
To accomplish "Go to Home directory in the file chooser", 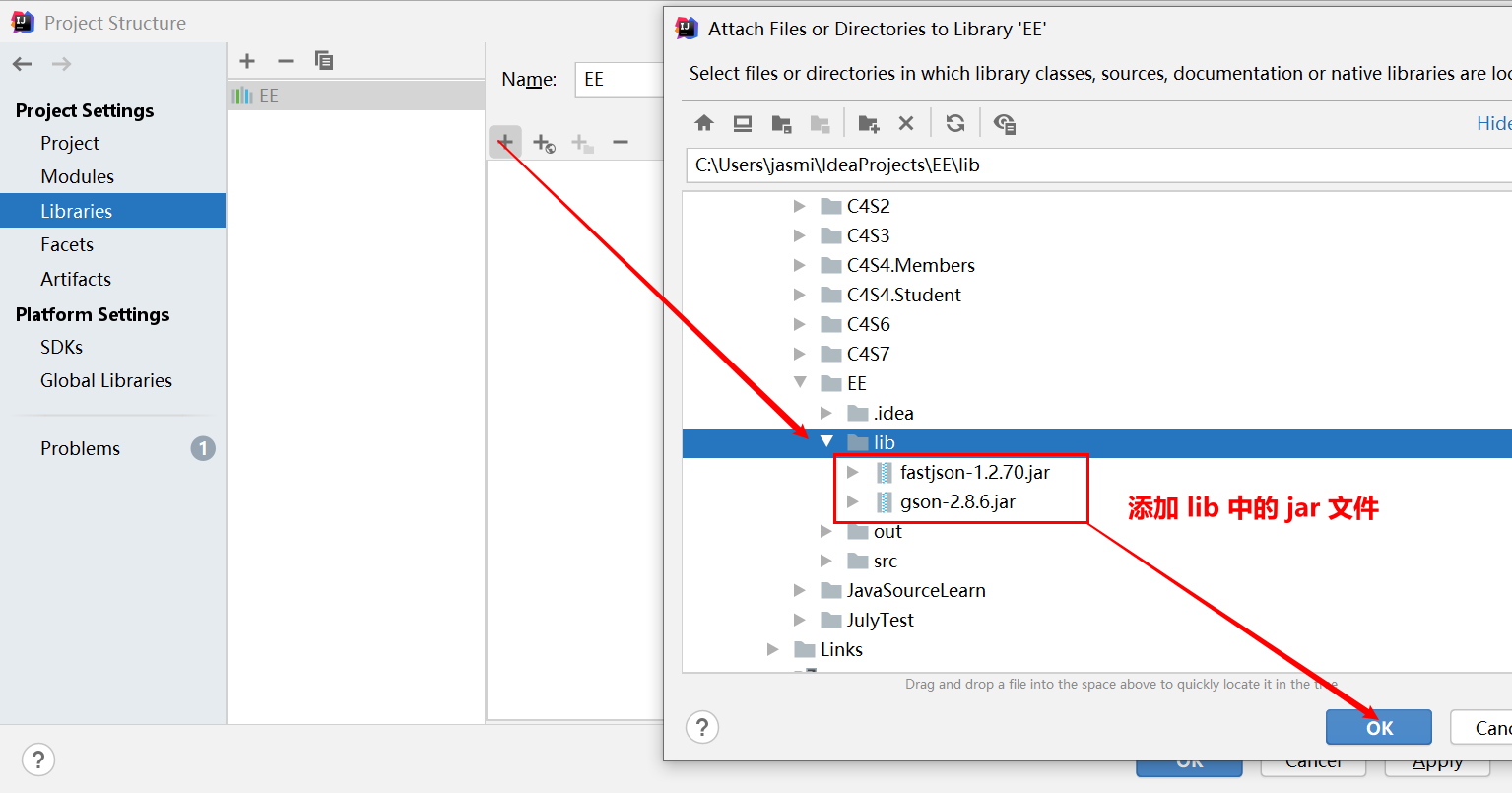I will [x=704, y=123].
